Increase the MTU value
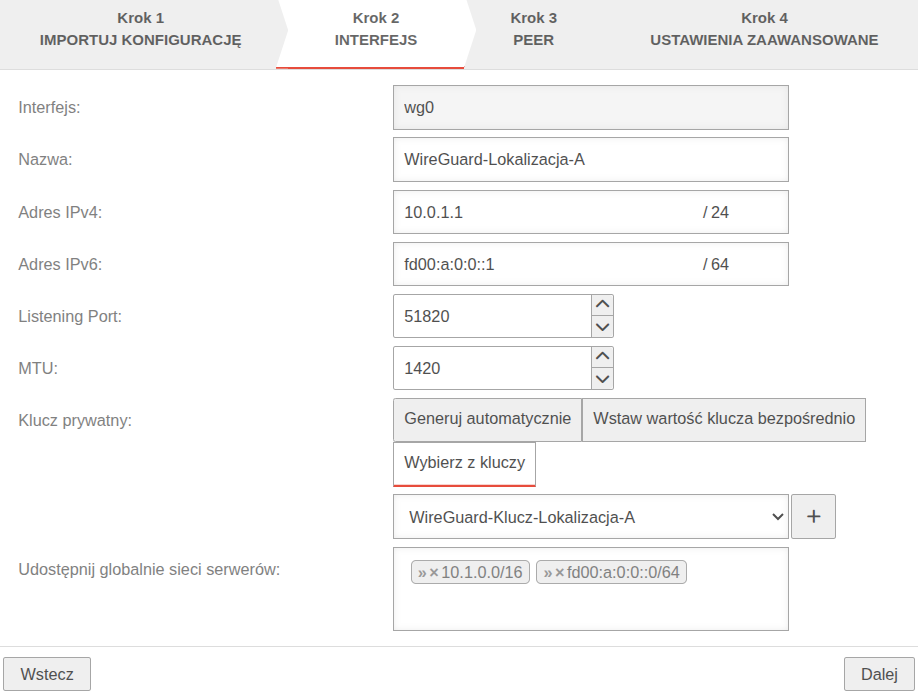This screenshot has width=918, height=693. 602,357
